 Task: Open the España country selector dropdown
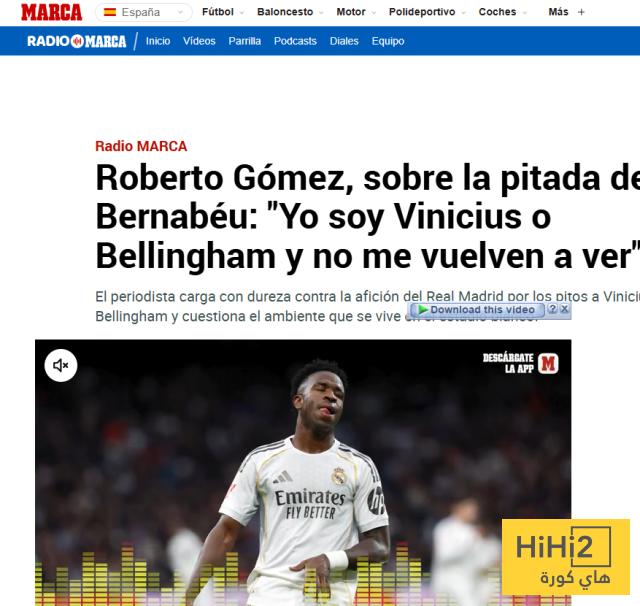(x=144, y=12)
